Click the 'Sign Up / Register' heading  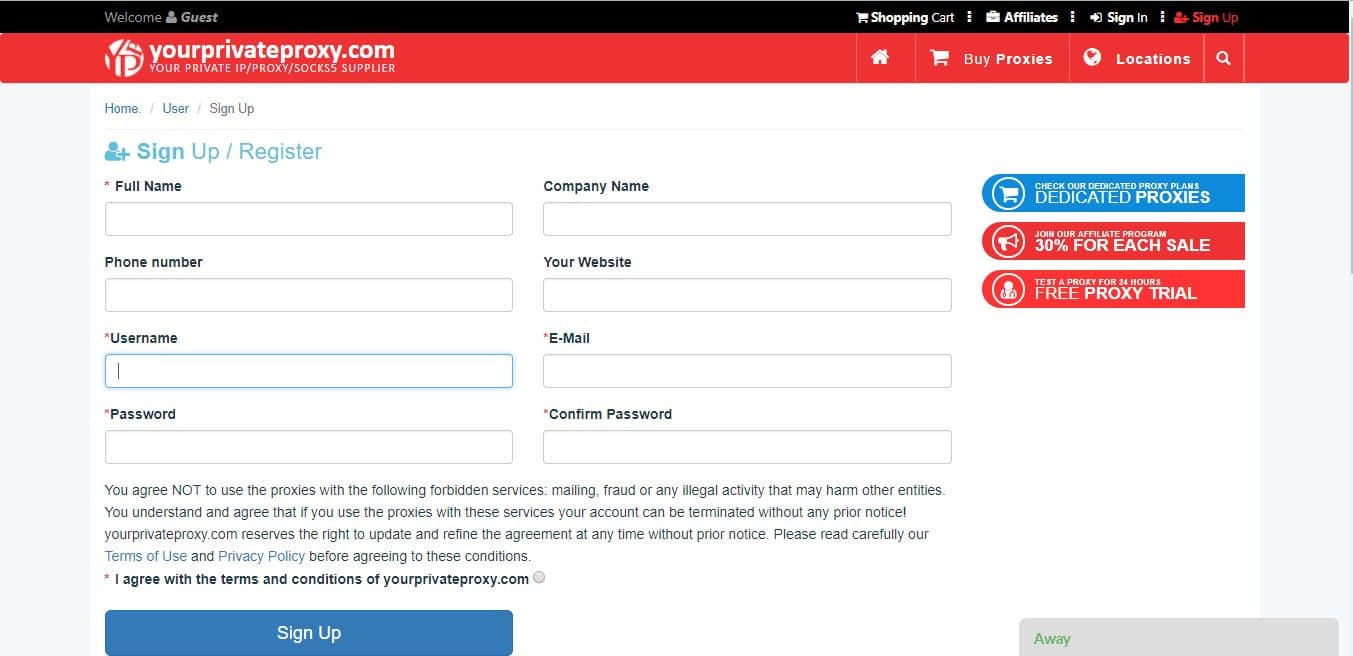pos(213,152)
